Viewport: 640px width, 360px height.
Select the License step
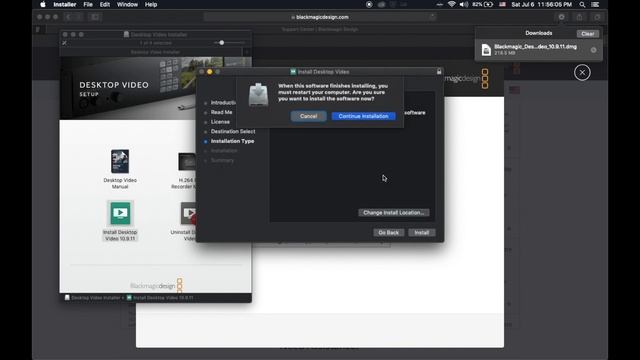(x=220, y=122)
